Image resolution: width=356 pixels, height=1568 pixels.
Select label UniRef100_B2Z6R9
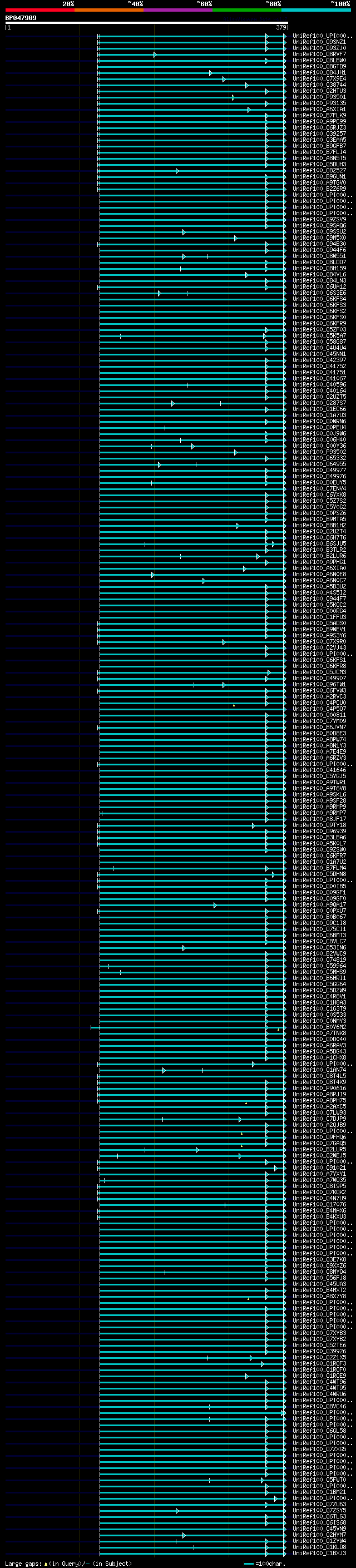click(319, 189)
